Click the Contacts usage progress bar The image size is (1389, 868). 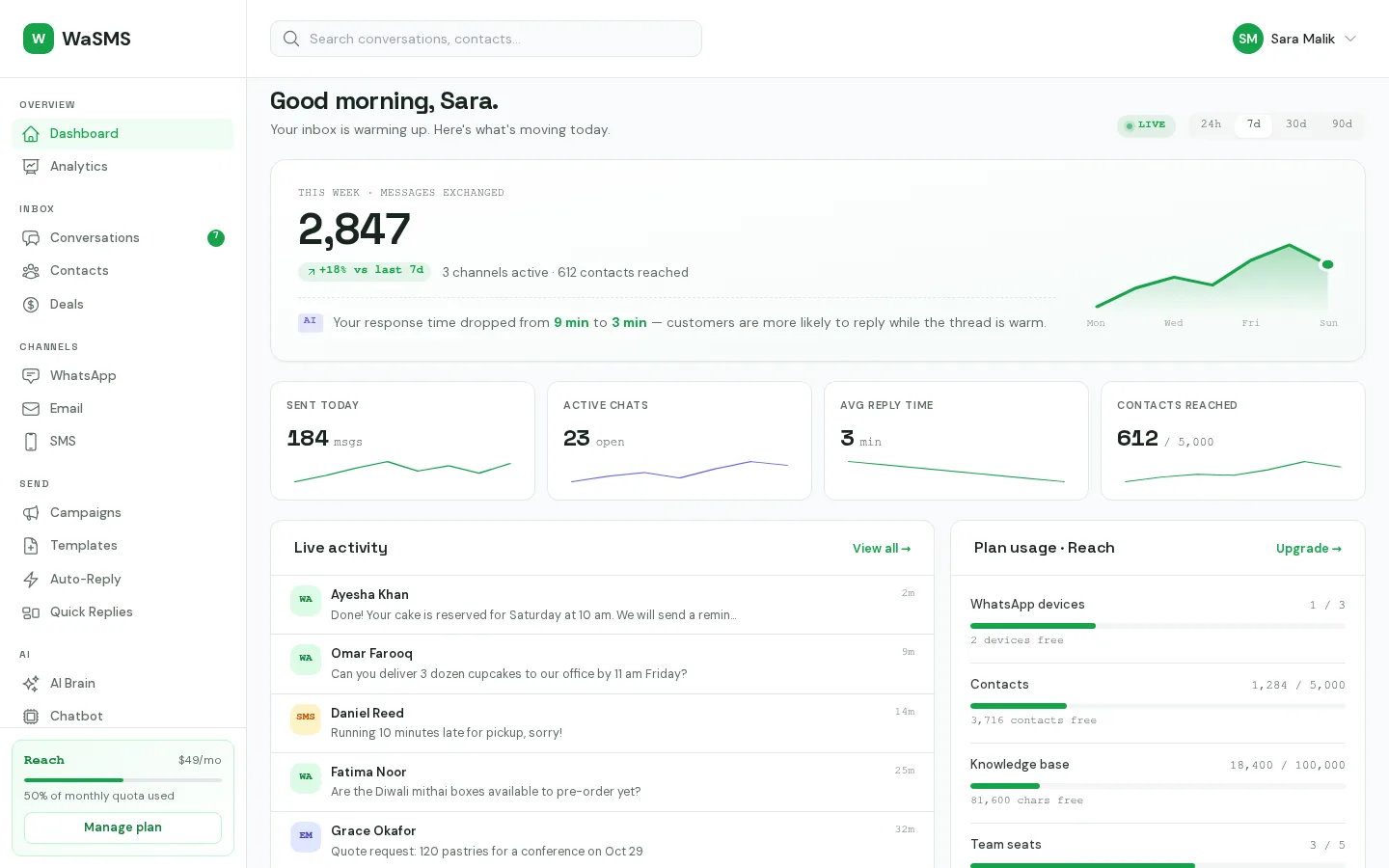pos(1157,706)
